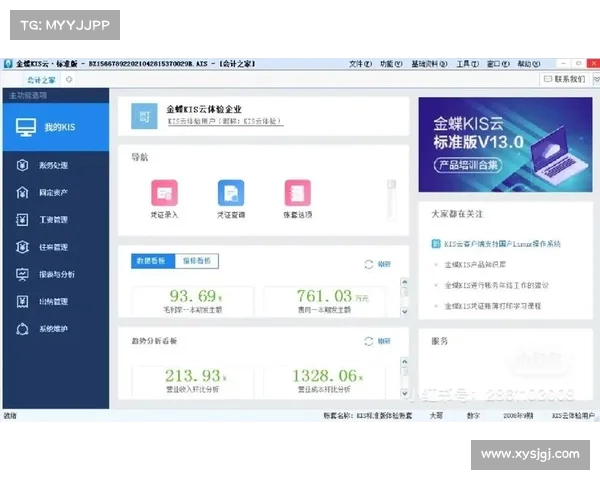Viewport: 600px width, 480px height.
Task: Click the Kingdee app icon in title bar
Action: [8, 64]
